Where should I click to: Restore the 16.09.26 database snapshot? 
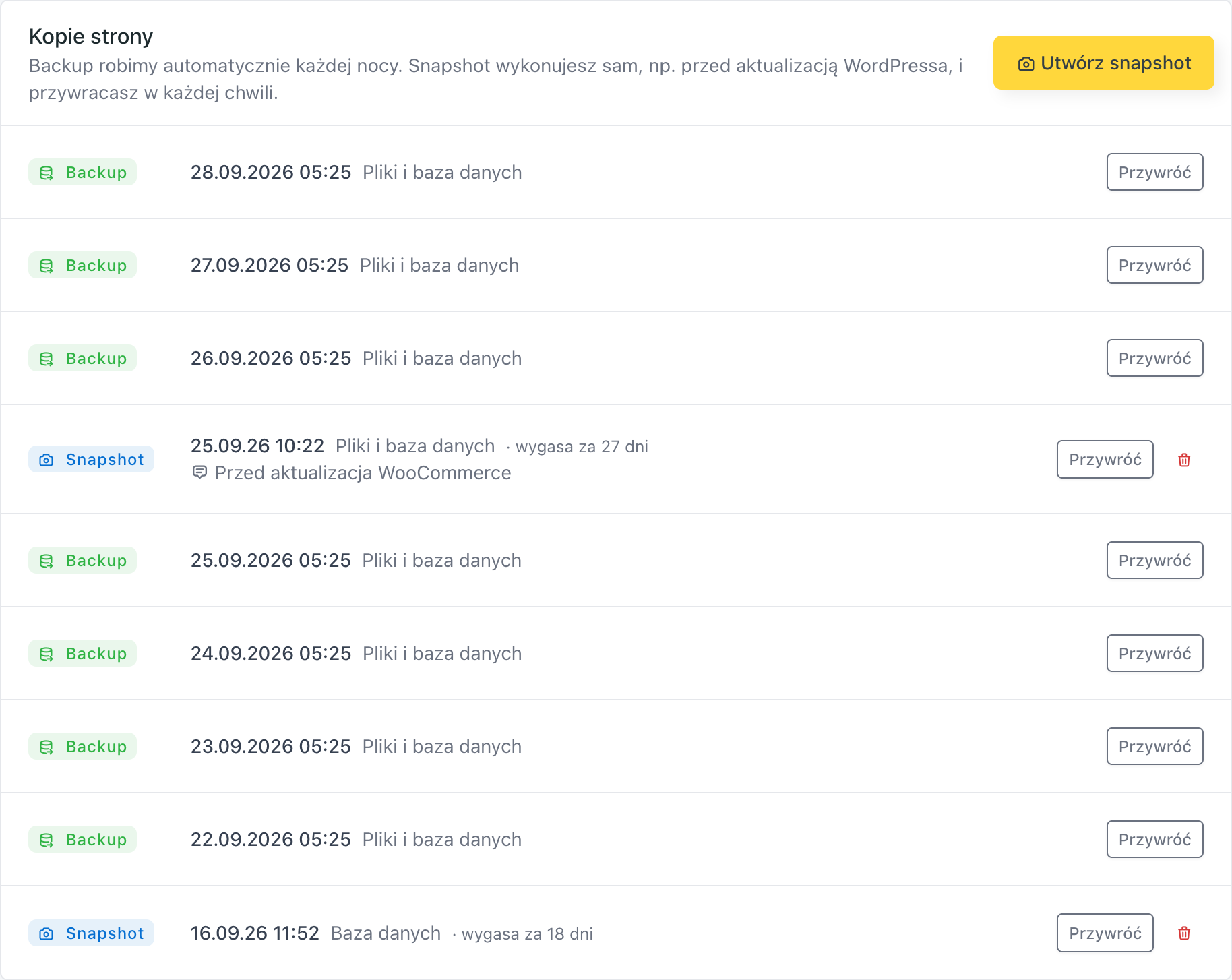click(x=1105, y=933)
